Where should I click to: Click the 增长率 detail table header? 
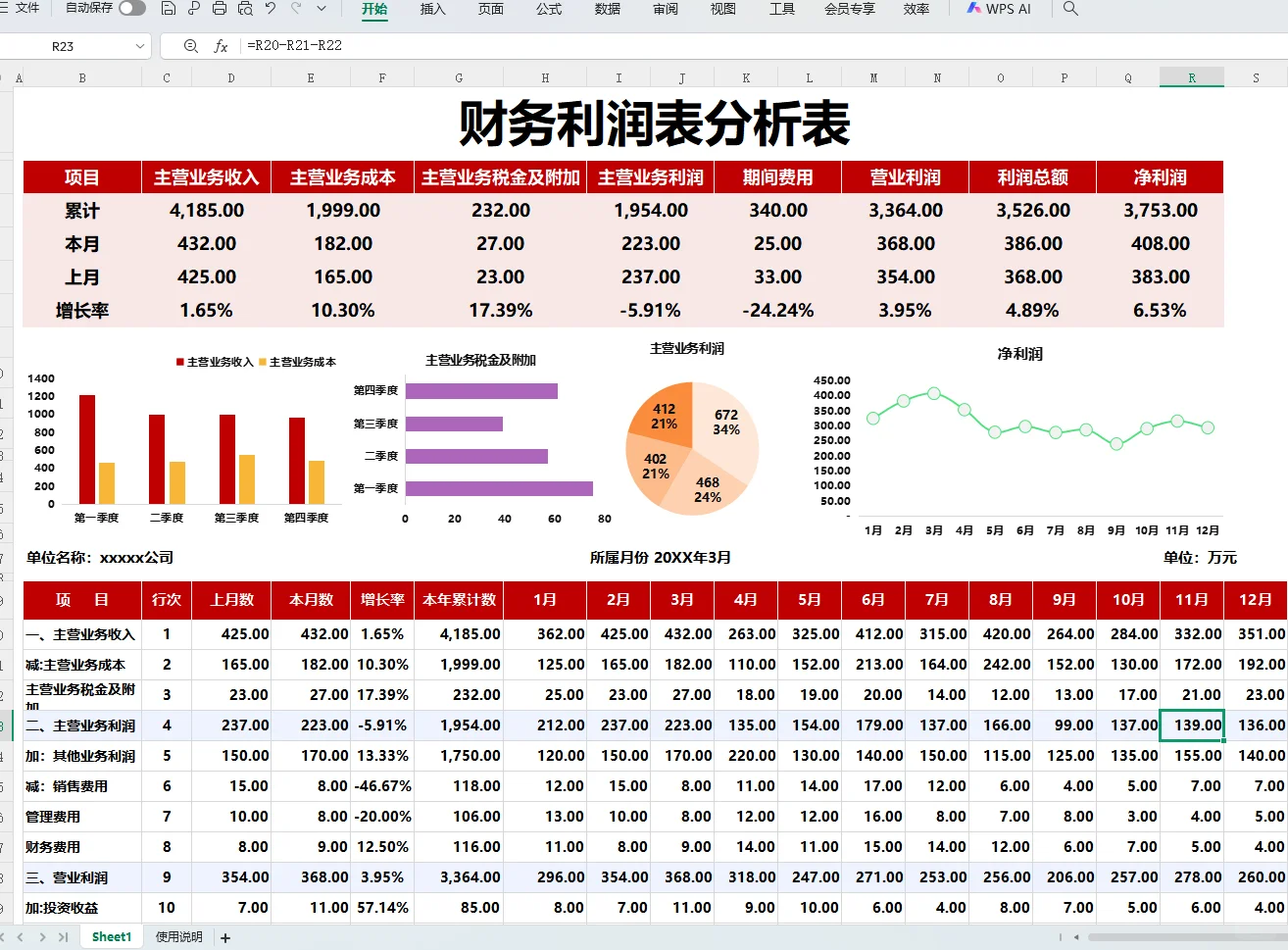click(x=382, y=600)
